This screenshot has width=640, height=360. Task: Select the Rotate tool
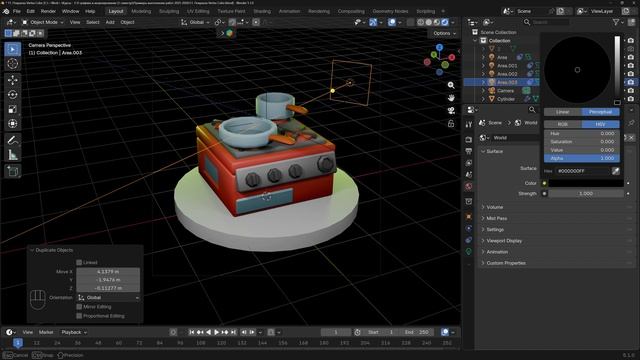point(13,95)
